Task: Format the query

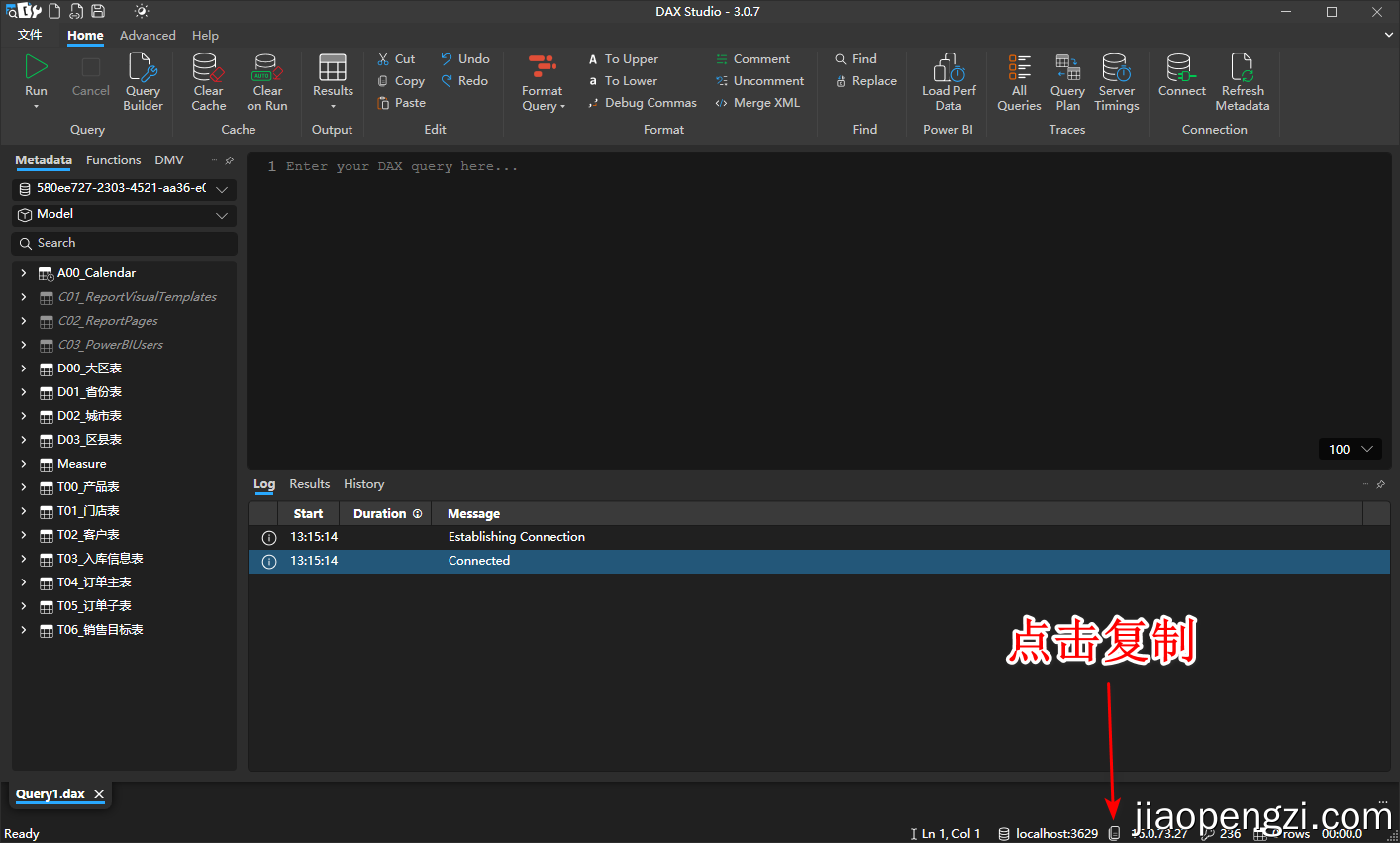Action: (x=543, y=83)
